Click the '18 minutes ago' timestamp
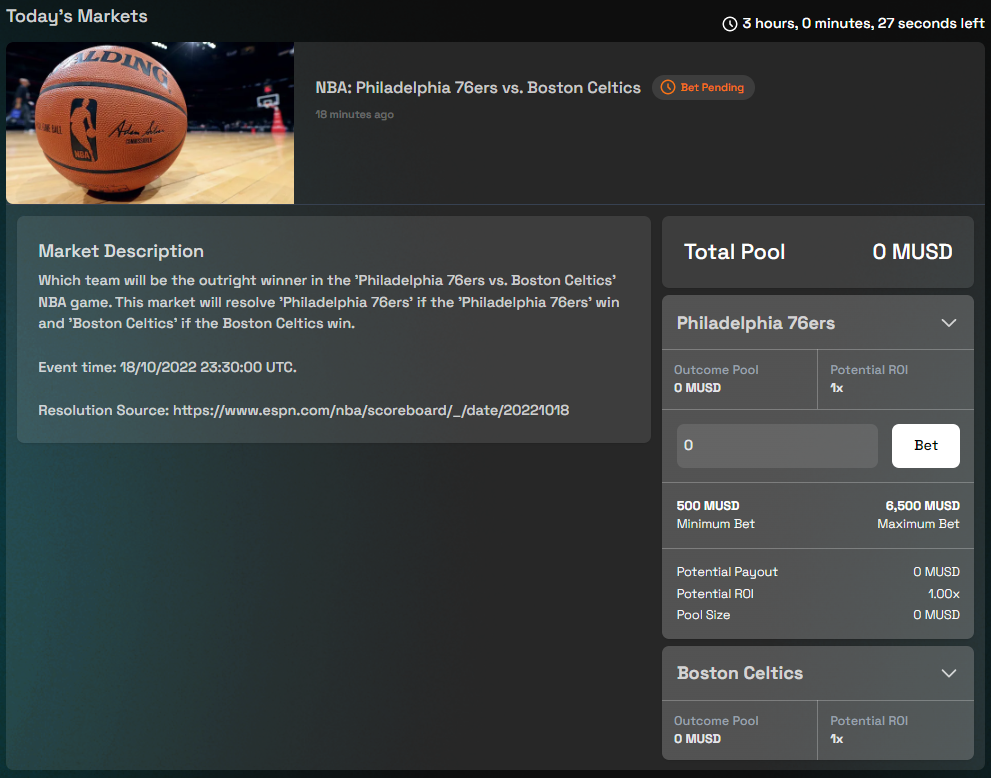Screen dimensions: 991x778 pyautogui.click(x=355, y=114)
